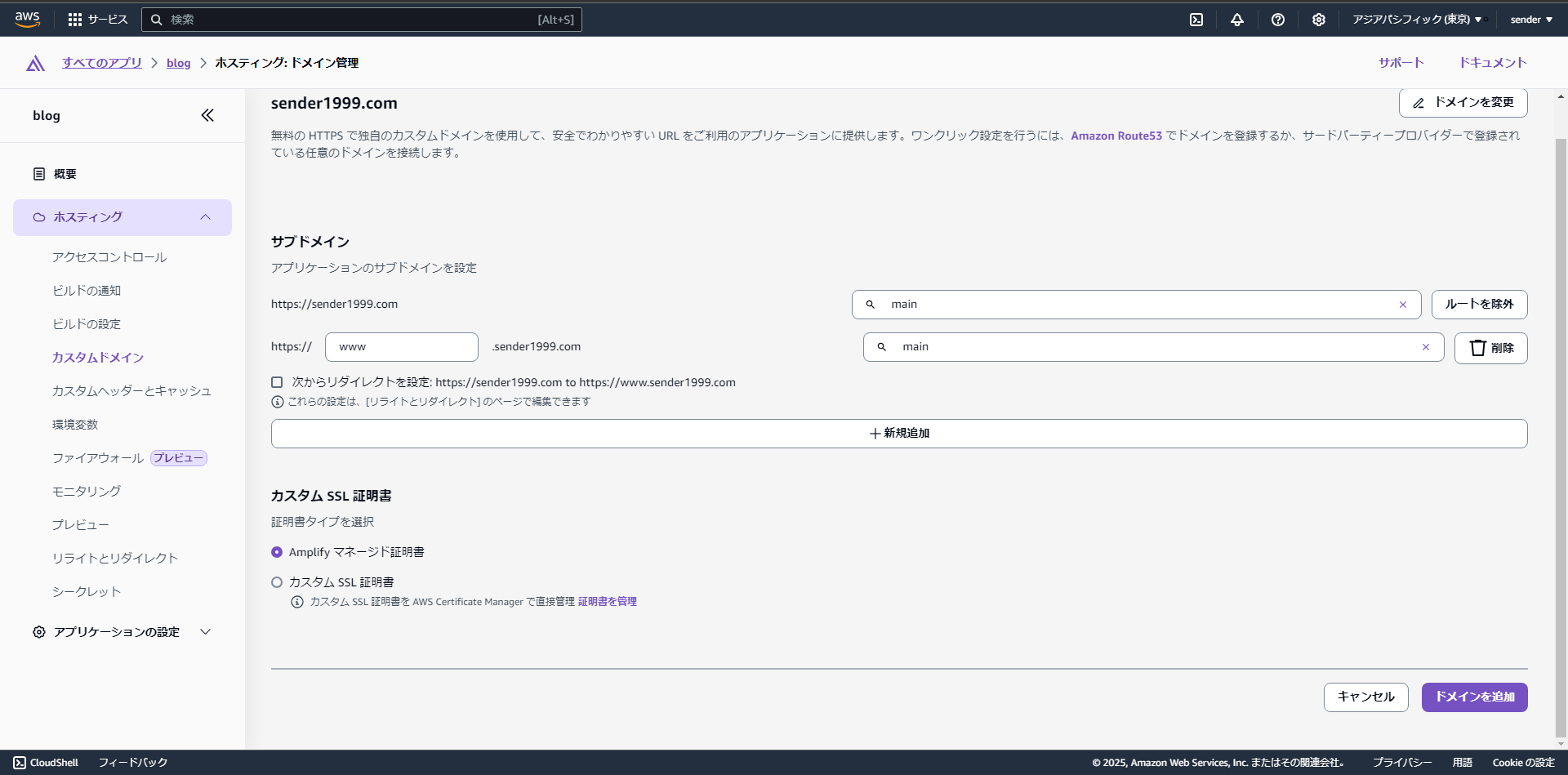
Task: Open ドキュメント link
Action: [x=1493, y=63]
